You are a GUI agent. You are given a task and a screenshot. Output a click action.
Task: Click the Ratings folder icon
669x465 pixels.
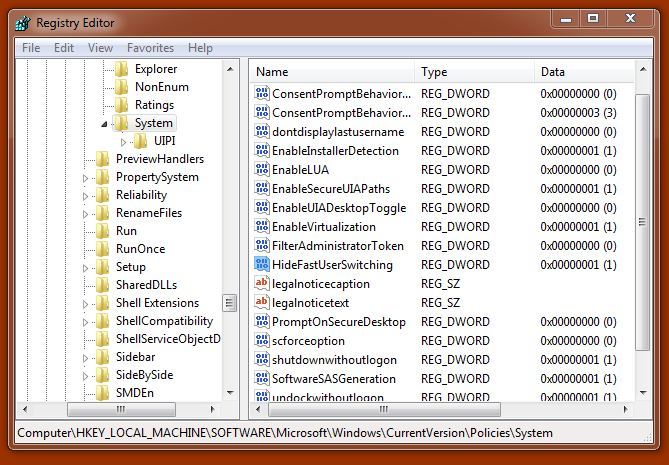tap(122, 105)
